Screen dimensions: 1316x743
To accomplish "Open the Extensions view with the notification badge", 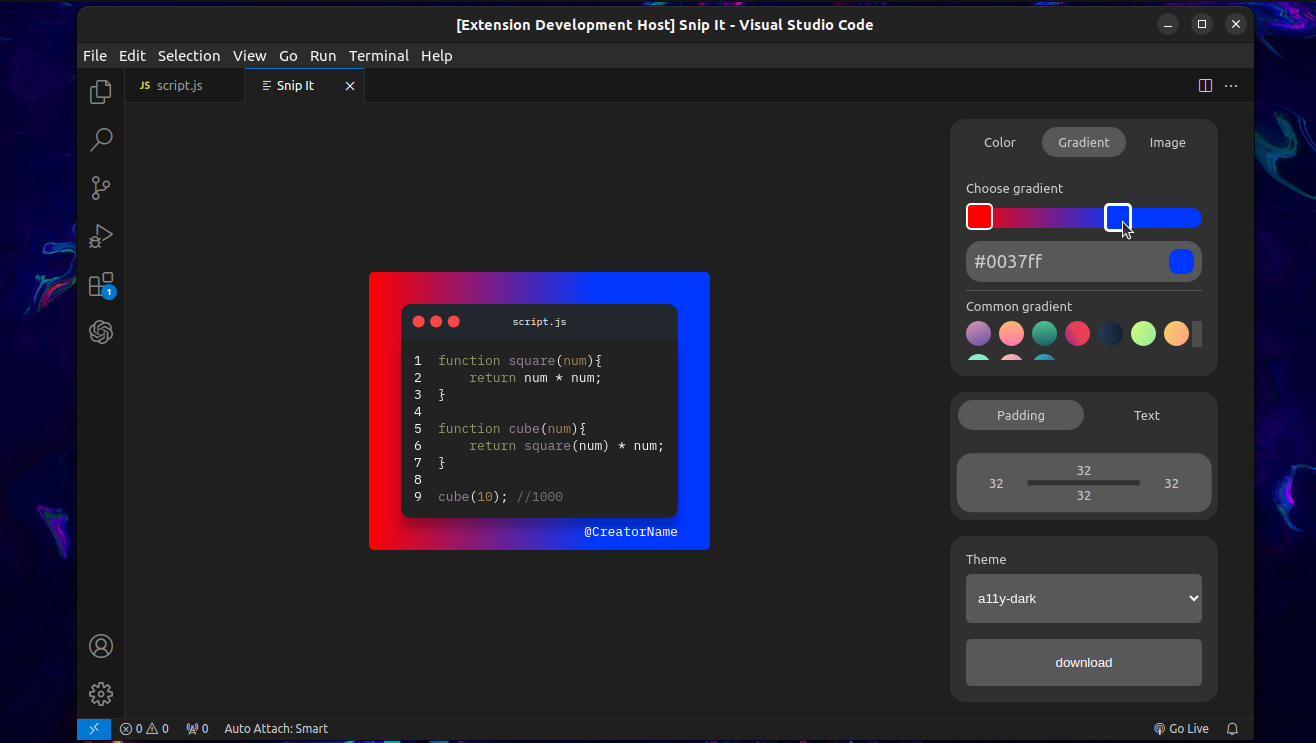I will 100,284.
